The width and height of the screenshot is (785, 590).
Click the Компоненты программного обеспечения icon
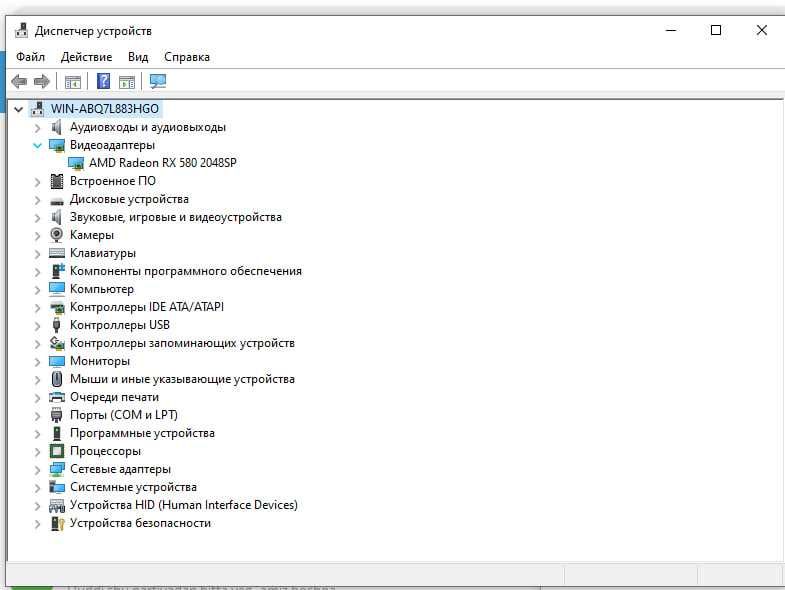point(58,271)
